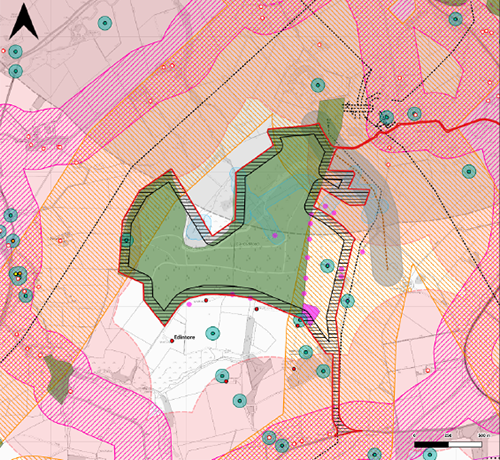Click the Edintore place label

[185, 337]
